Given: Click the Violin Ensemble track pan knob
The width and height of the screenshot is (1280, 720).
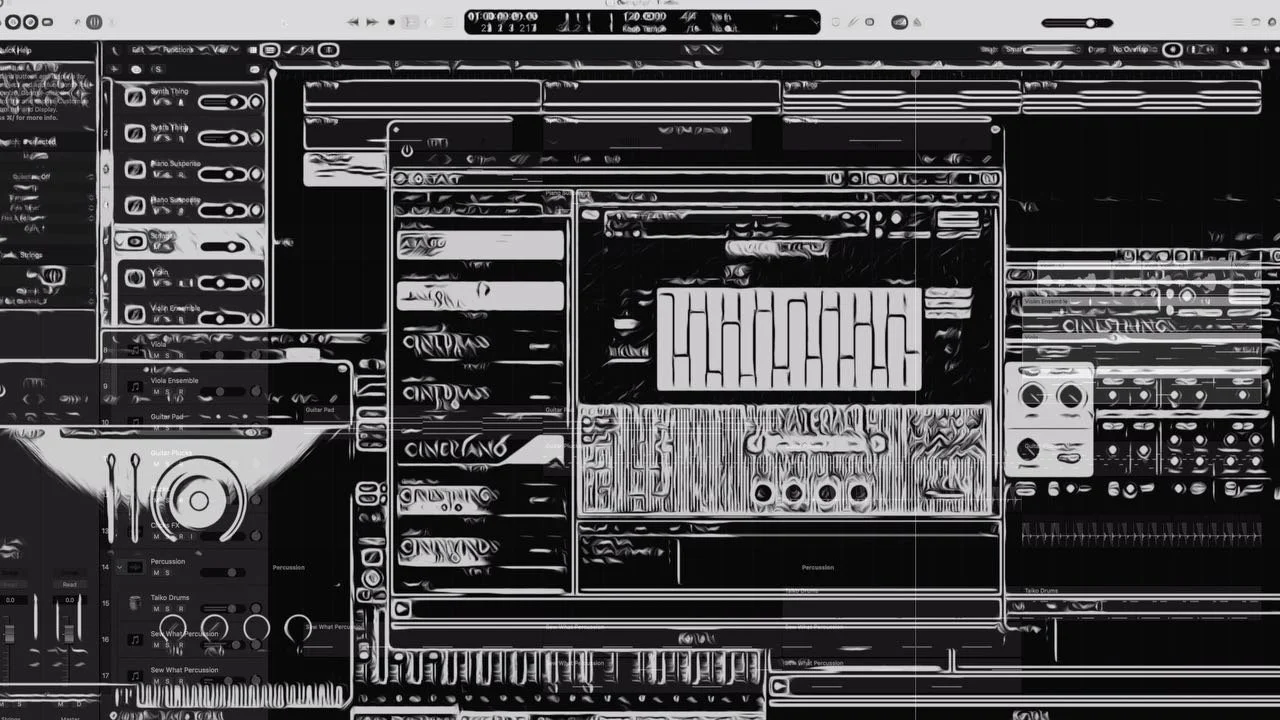Looking at the screenshot, I should pos(256,319).
